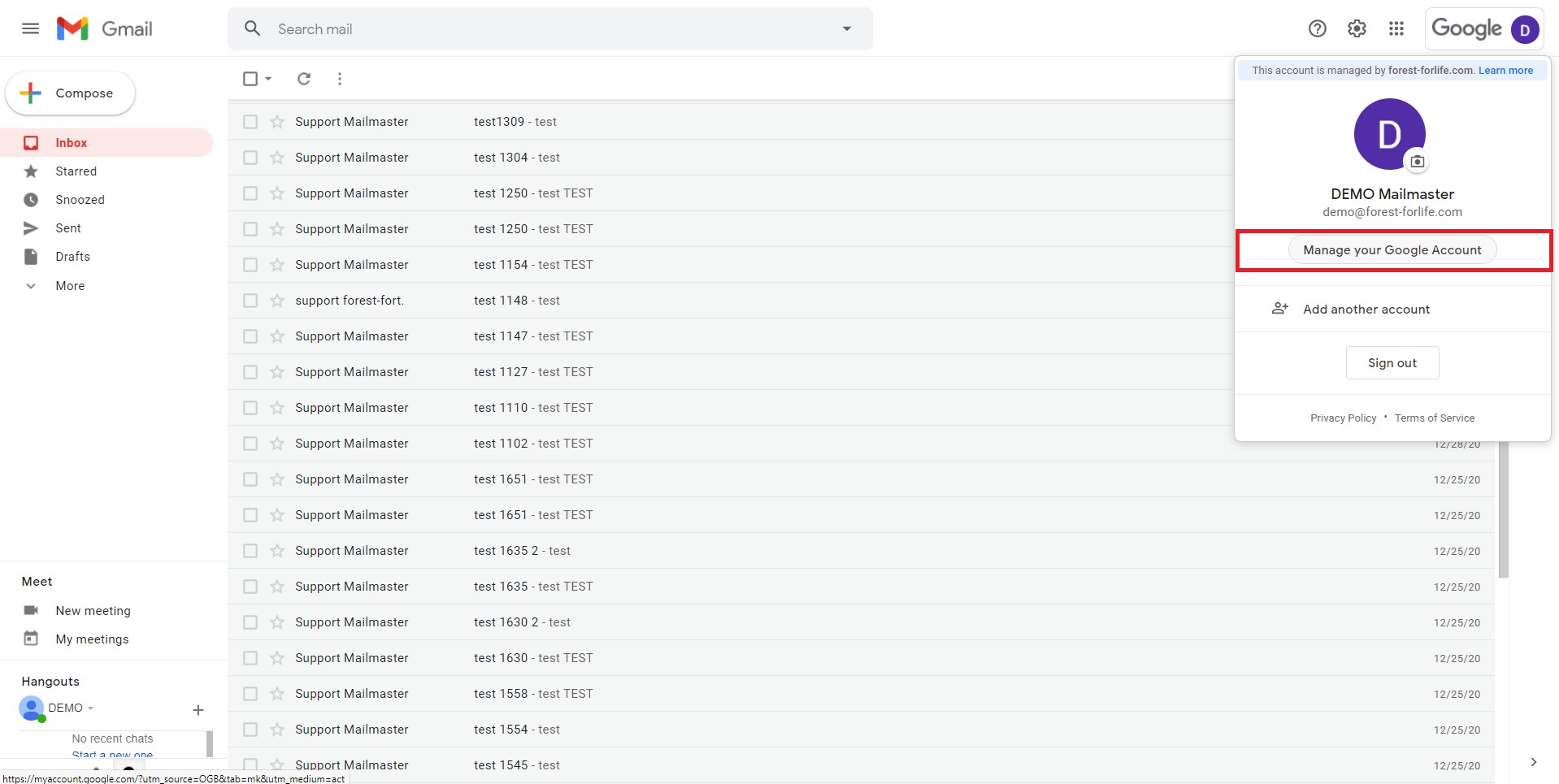Open the test 1635 2 email
The image size is (1559, 784).
[x=861, y=551]
